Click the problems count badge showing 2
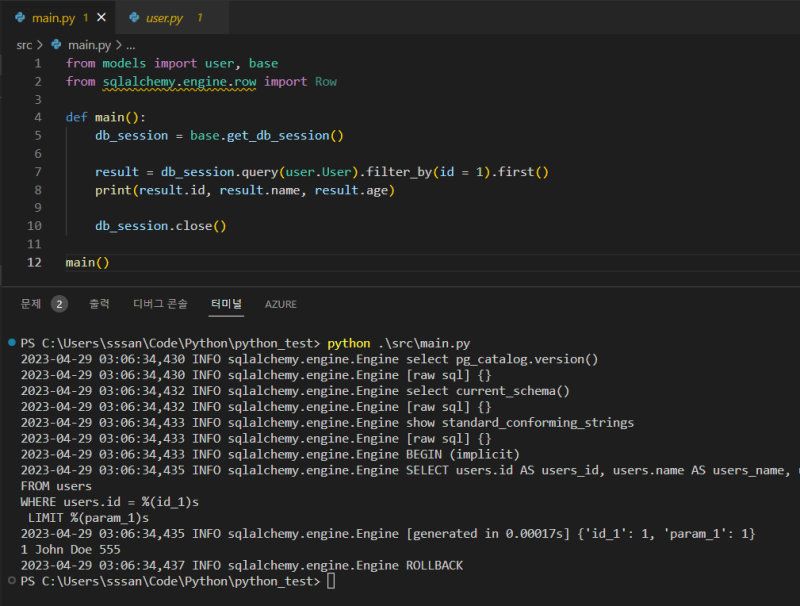This screenshot has height=606, width=800. tap(59, 304)
